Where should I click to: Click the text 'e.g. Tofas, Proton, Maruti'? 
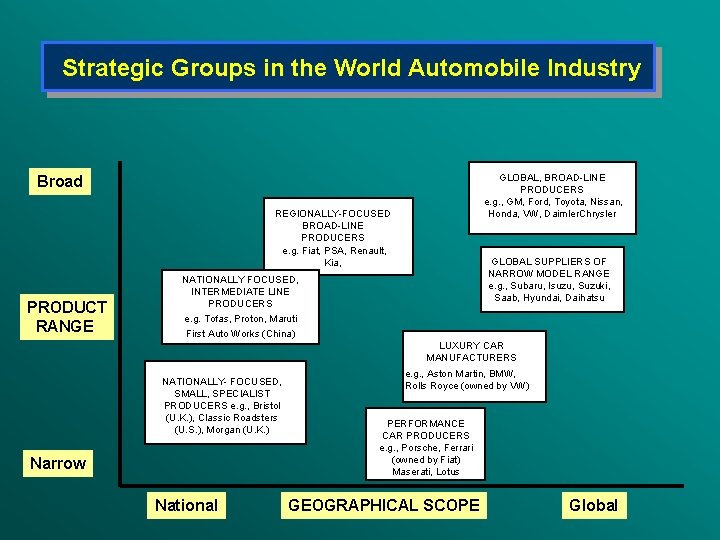point(241,319)
